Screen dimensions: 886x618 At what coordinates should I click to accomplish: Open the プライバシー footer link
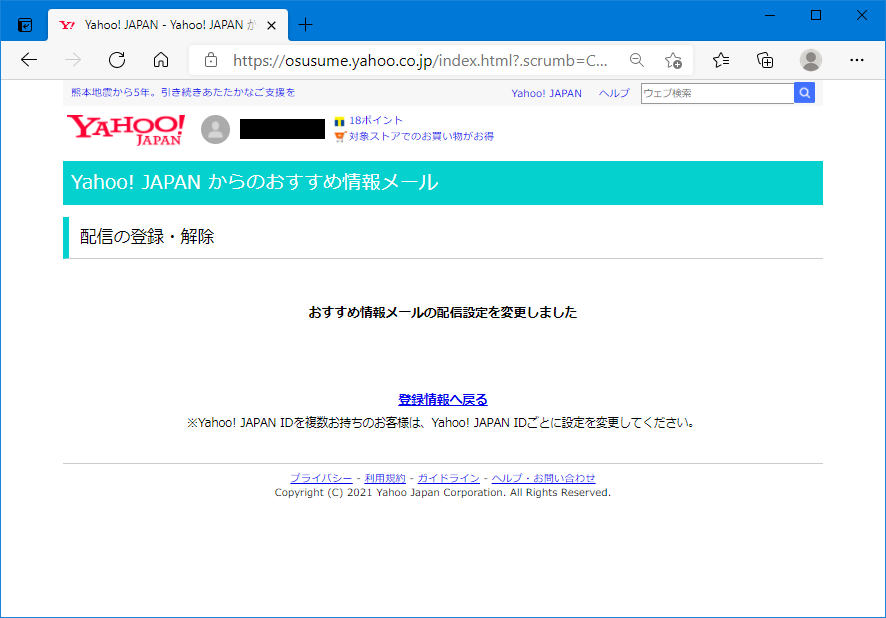(321, 478)
